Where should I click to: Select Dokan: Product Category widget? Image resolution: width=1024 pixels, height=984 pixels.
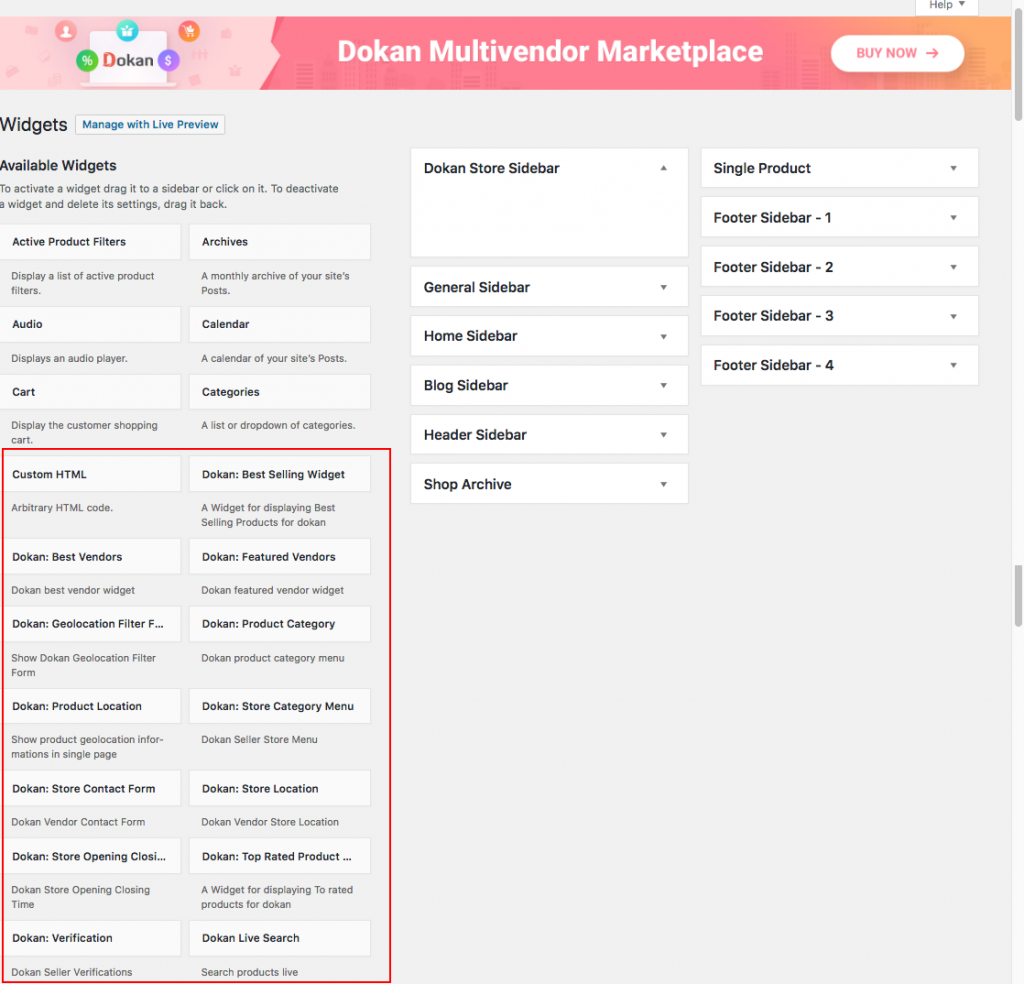(280, 624)
